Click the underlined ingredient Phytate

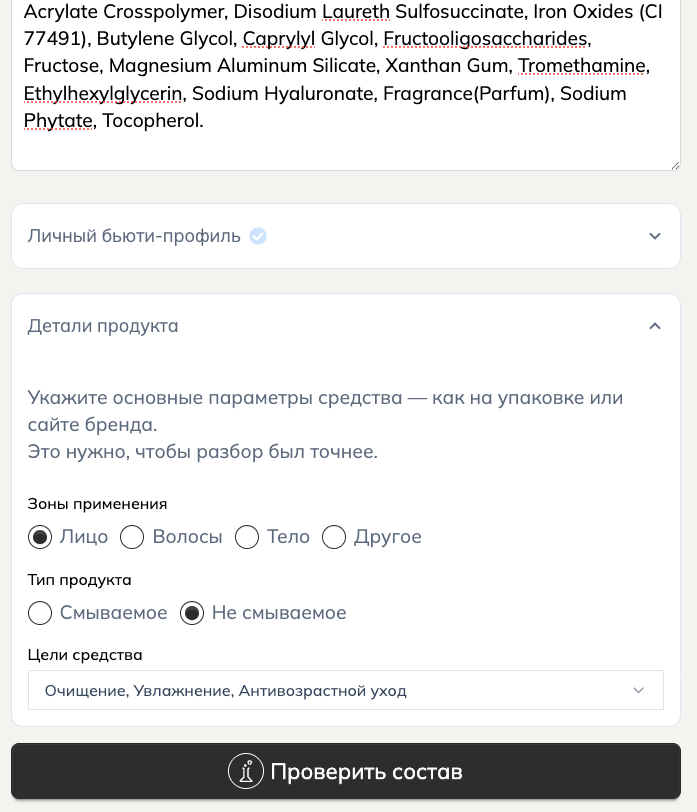point(58,121)
